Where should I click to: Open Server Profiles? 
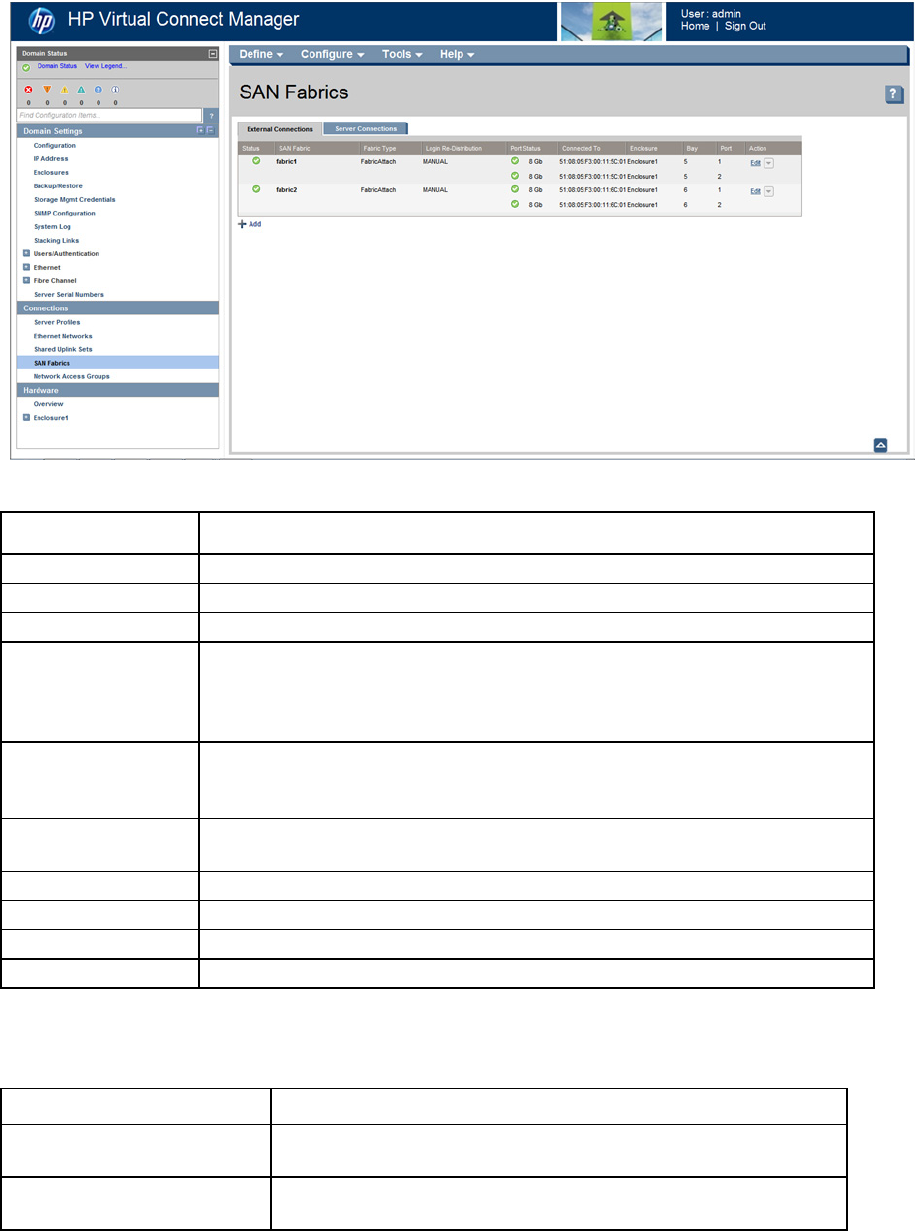57,322
